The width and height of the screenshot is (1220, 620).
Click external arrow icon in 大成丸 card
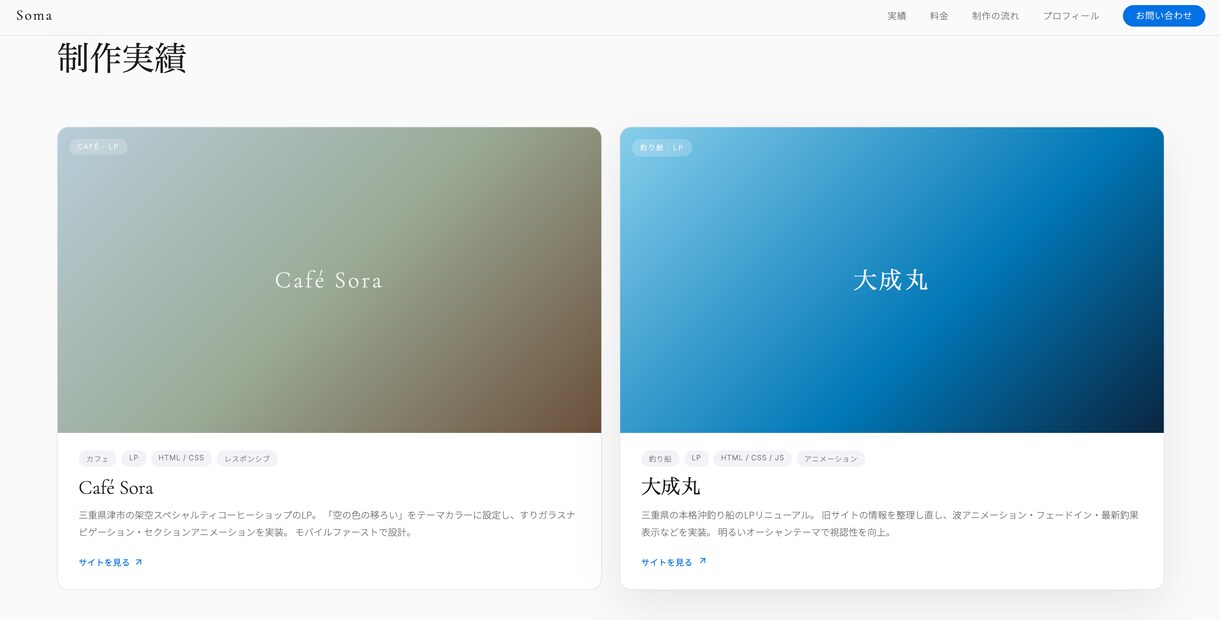(x=702, y=561)
